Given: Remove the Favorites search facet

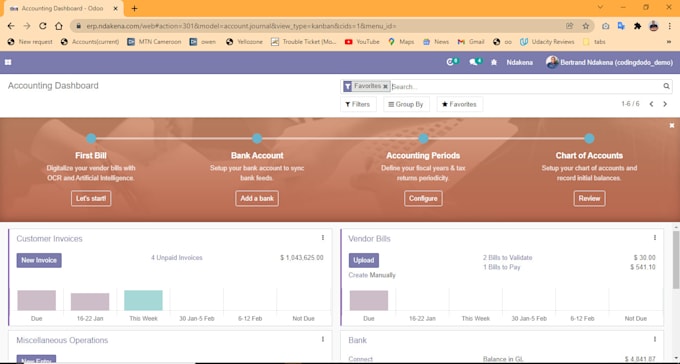Looking at the screenshot, I should tap(385, 86).
